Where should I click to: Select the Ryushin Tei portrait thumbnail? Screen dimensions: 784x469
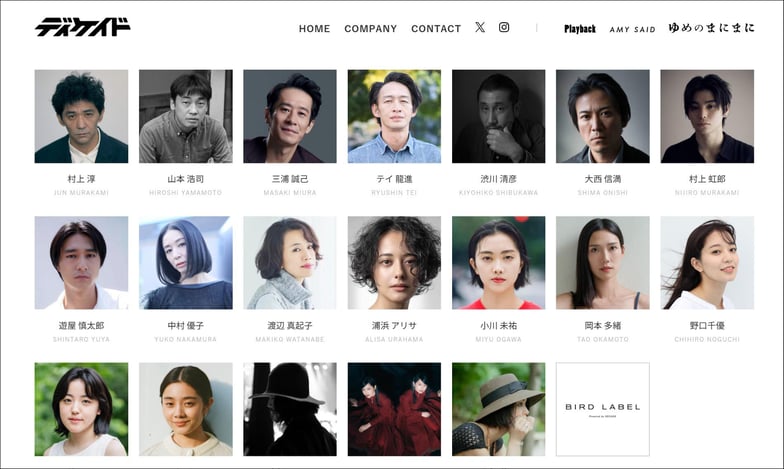point(394,116)
